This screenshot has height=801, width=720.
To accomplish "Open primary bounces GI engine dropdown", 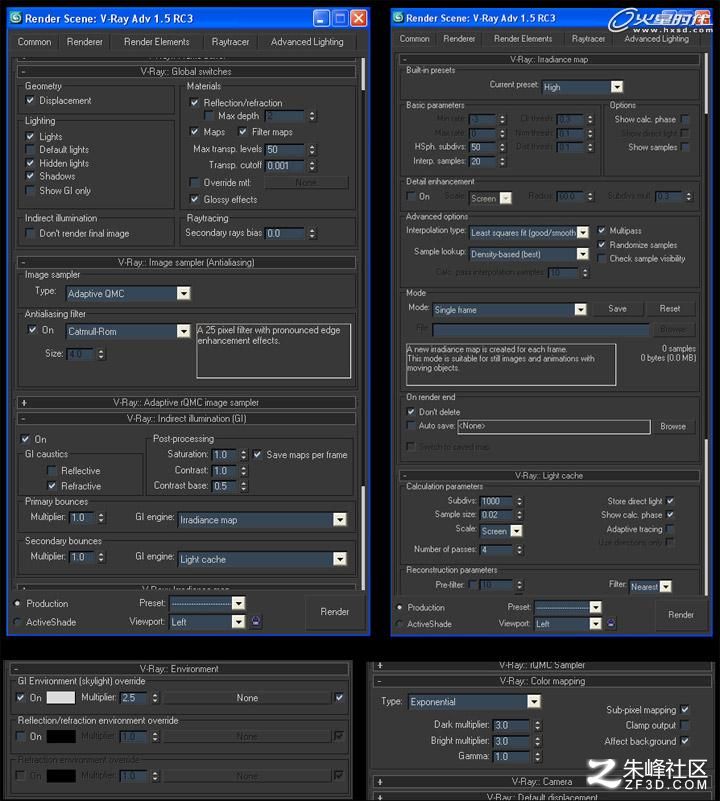I will click(x=339, y=520).
